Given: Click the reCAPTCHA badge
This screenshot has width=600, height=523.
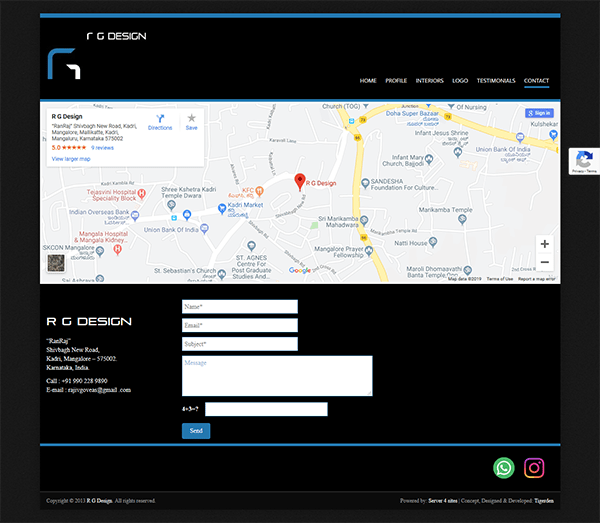Looking at the screenshot, I should pyautogui.click(x=584, y=161).
